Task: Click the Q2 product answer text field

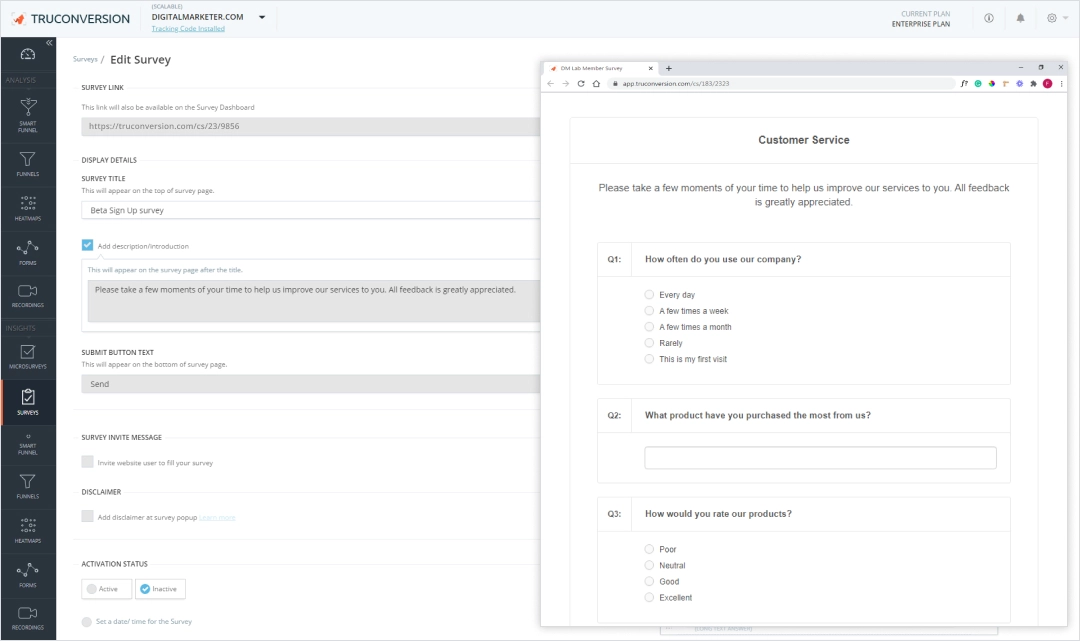Action: pos(820,458)
